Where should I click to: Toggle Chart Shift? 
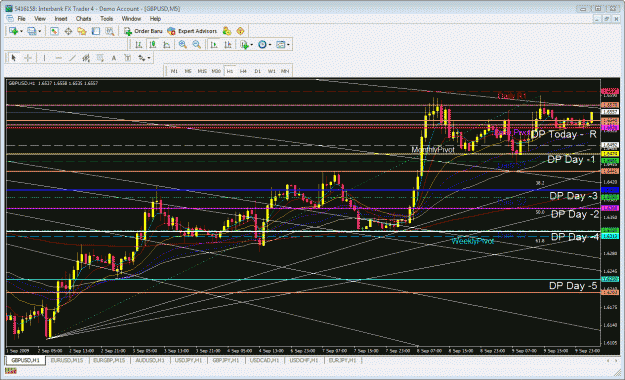(x=228, y=45)
